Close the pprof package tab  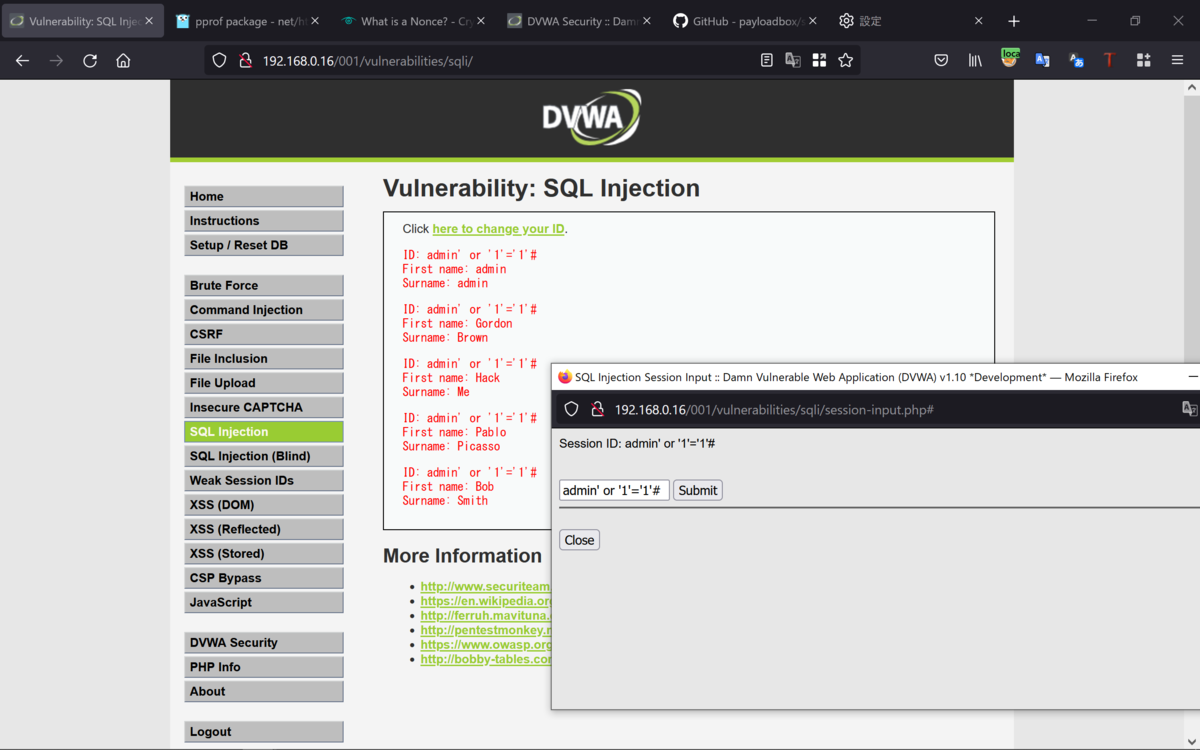click(315, 21)
